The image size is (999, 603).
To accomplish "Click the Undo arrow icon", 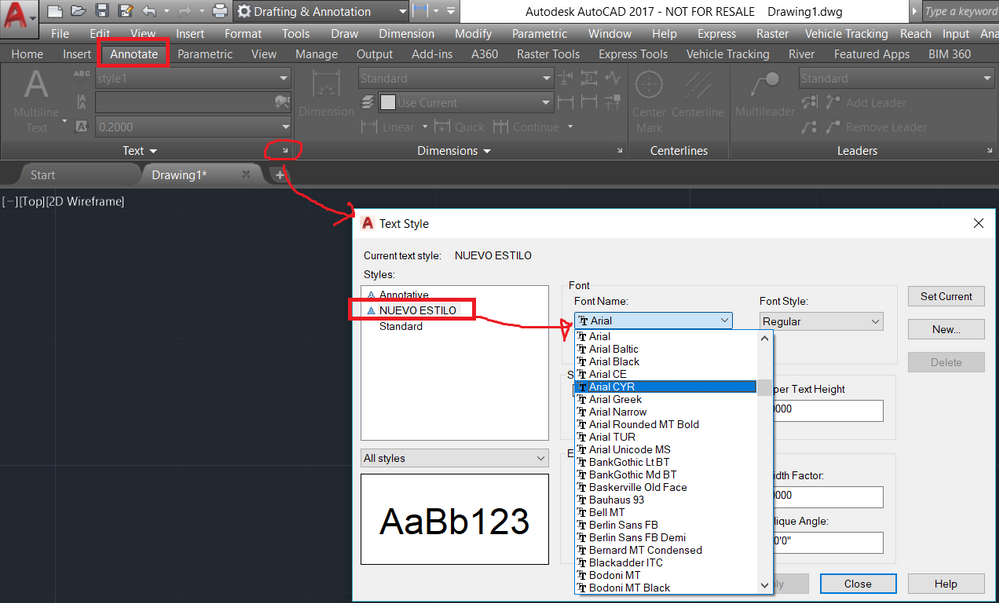I will (149, 12).
